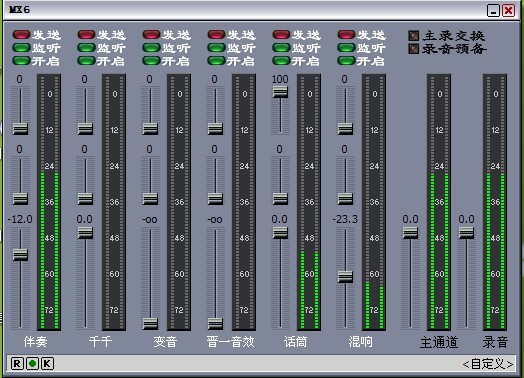
Task: Click the 伴奏 top send slider knob
Action: coord(20,129)
